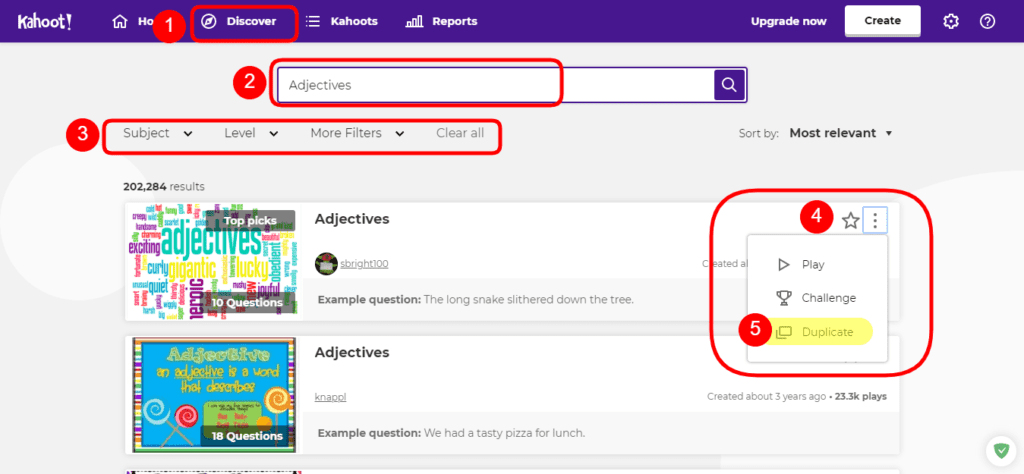Click the 202,284 results text

click(164, 187)
